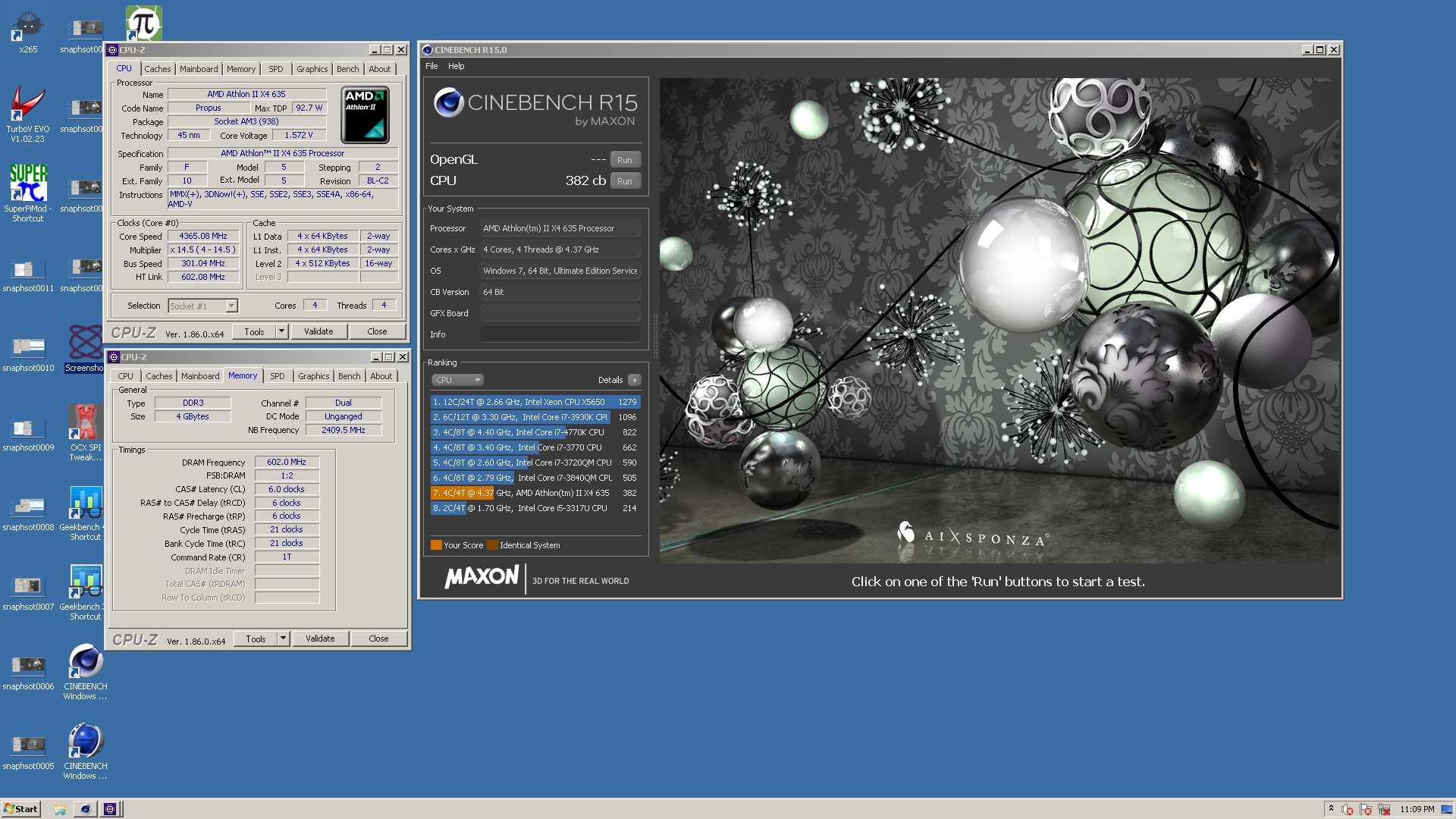
Task: Select the snaphsot0008 desktop file
Action: click(28, 514)
